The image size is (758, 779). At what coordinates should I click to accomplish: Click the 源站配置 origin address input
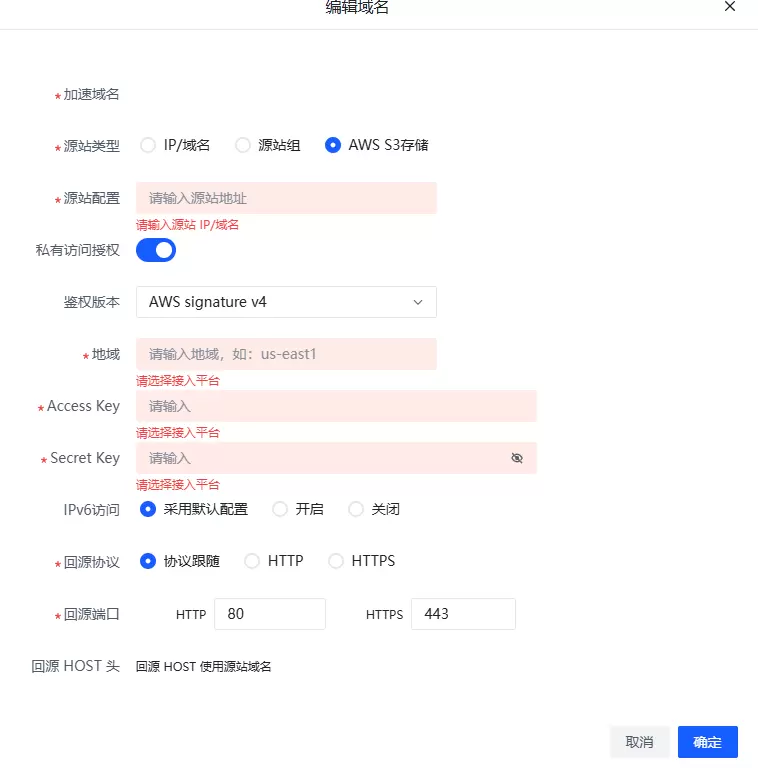click(286, 198)
